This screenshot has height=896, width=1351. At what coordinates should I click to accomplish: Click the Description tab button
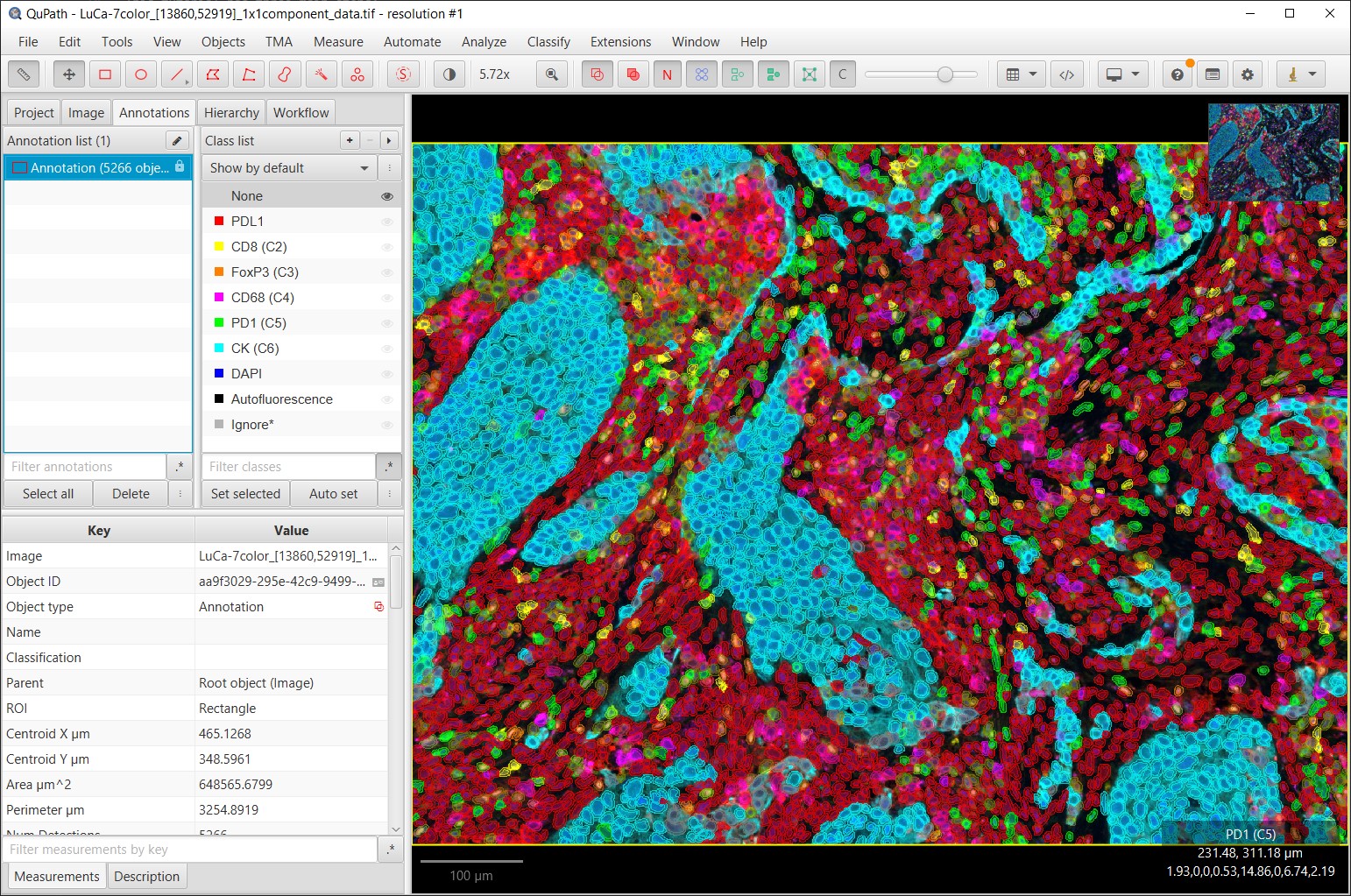pyautogui.click(x=146, y=877)
